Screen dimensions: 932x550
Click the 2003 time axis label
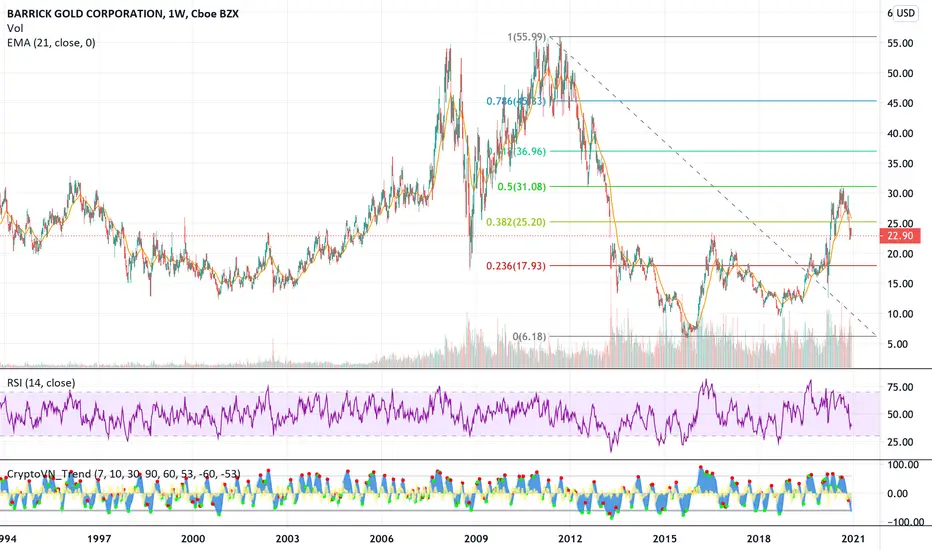(x=287, y=539)
